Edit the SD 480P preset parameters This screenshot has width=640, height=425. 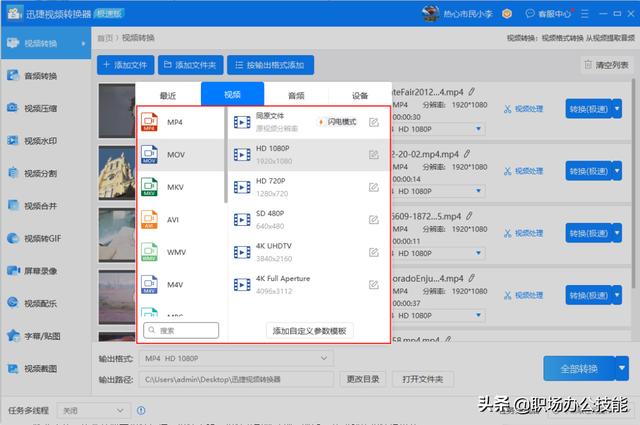click(x=373, y=220)
